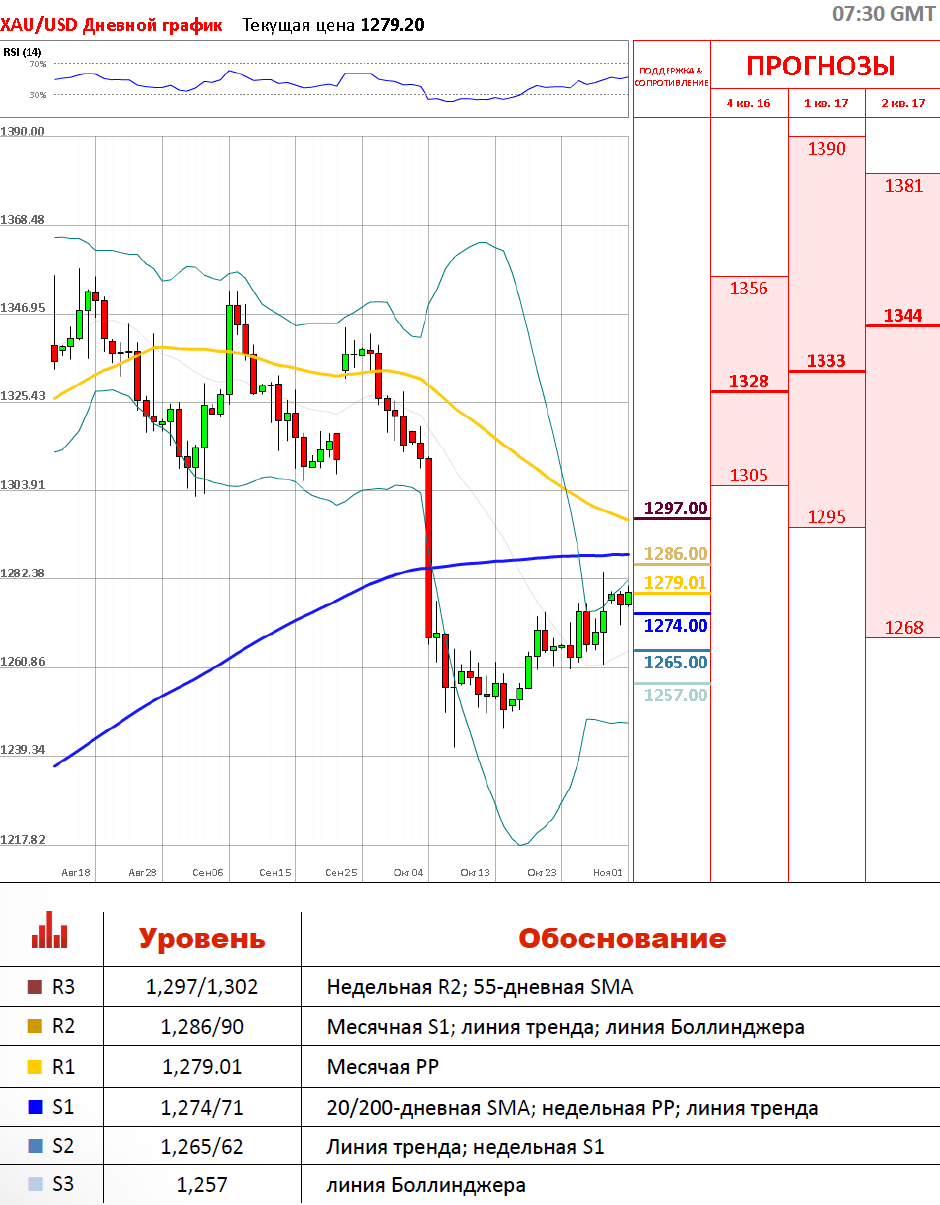
Task: Click the RSI (14) indicator label
Action: pos(22,52)
